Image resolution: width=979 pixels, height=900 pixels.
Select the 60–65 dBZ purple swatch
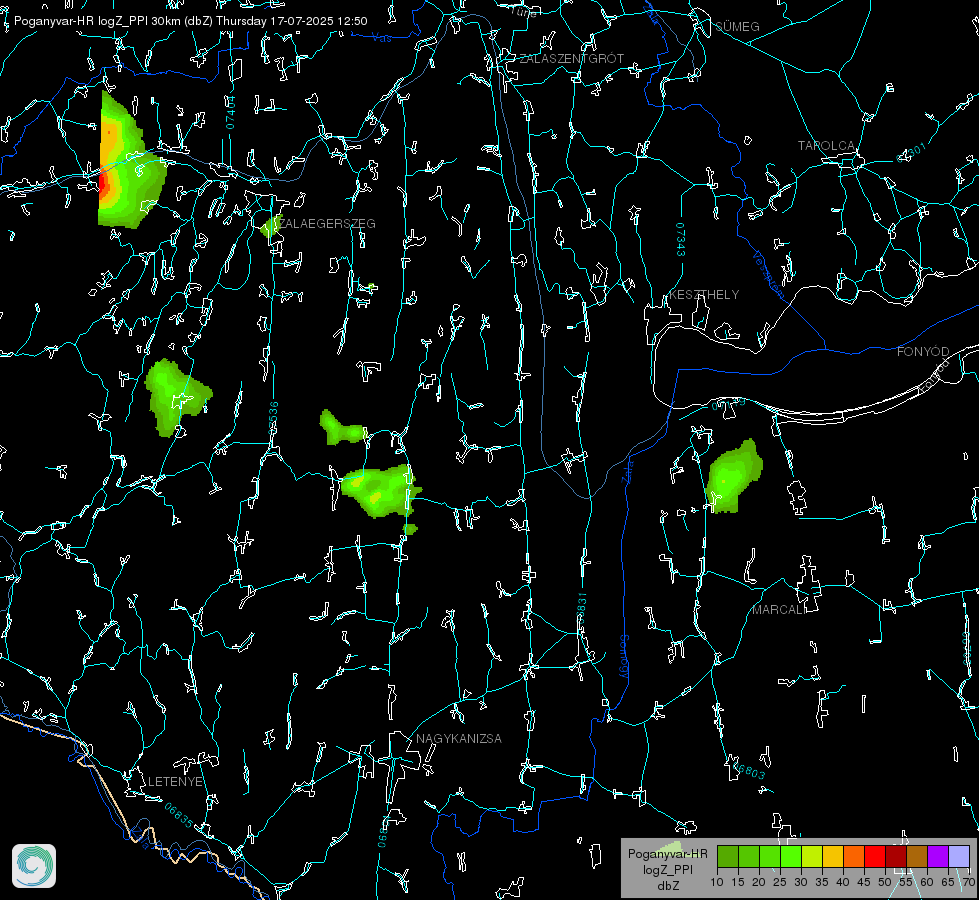(938, 856)
